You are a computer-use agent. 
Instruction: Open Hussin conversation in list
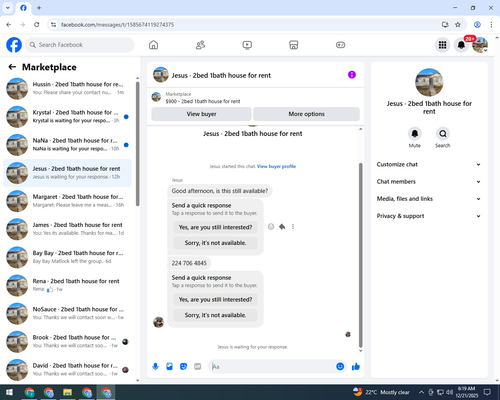click(67, 88)
